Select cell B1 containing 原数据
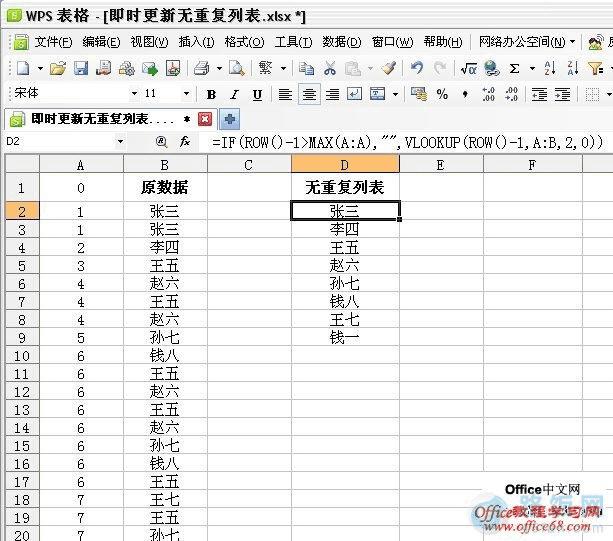This screenshot has width=613, height=541. click(x=165, y=188)
